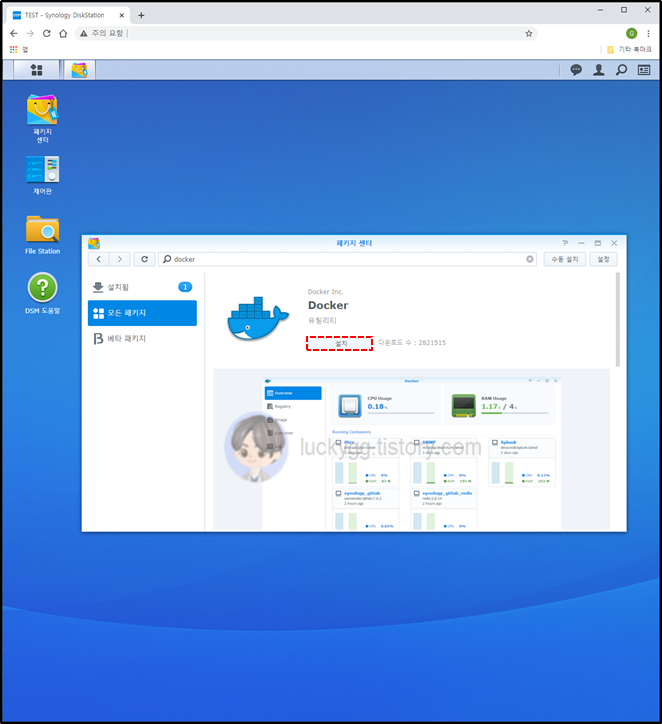
Task: Select the Beta Packages (베타 패키지) category
Action: tap(142, 338)
